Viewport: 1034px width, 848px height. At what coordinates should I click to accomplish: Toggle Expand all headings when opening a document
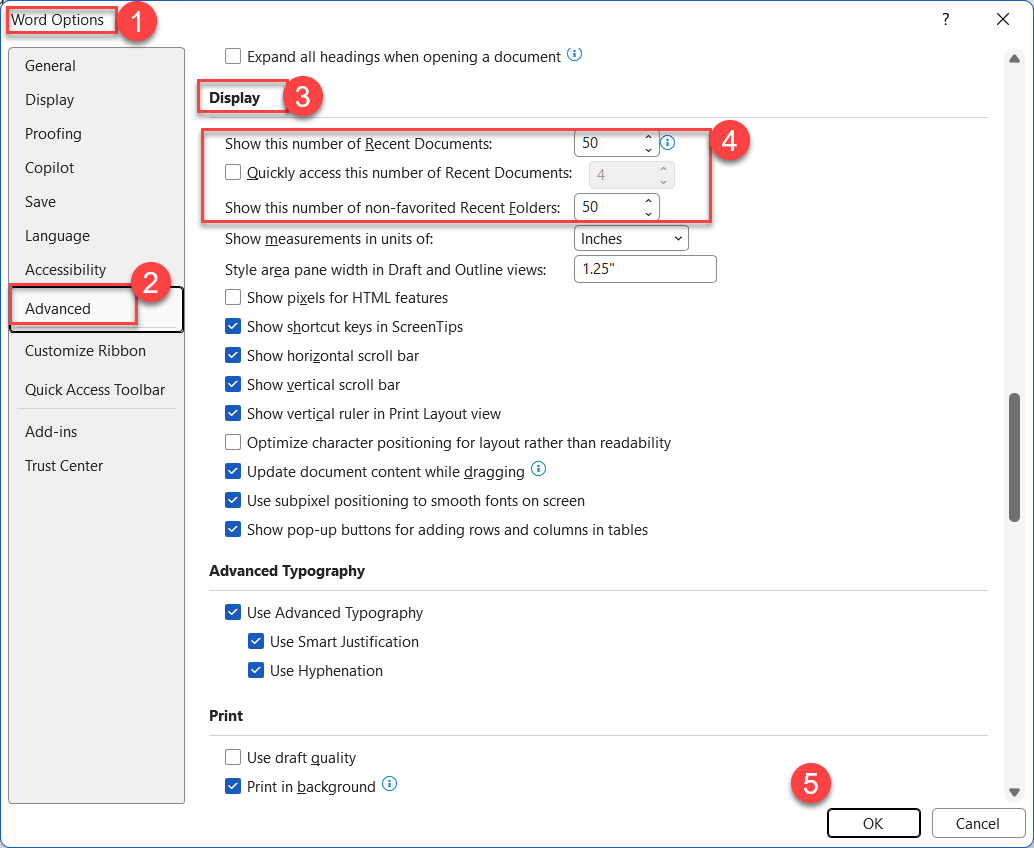[233, 56]
